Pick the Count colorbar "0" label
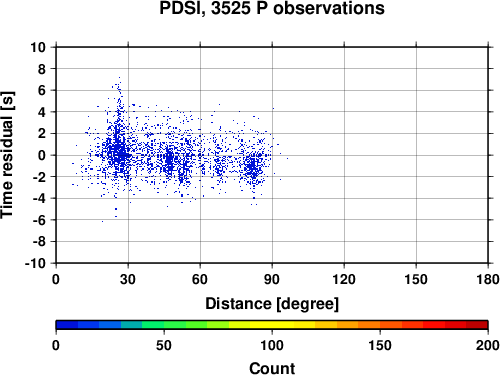This screenshot has height=375, width=500. point(56,345)
